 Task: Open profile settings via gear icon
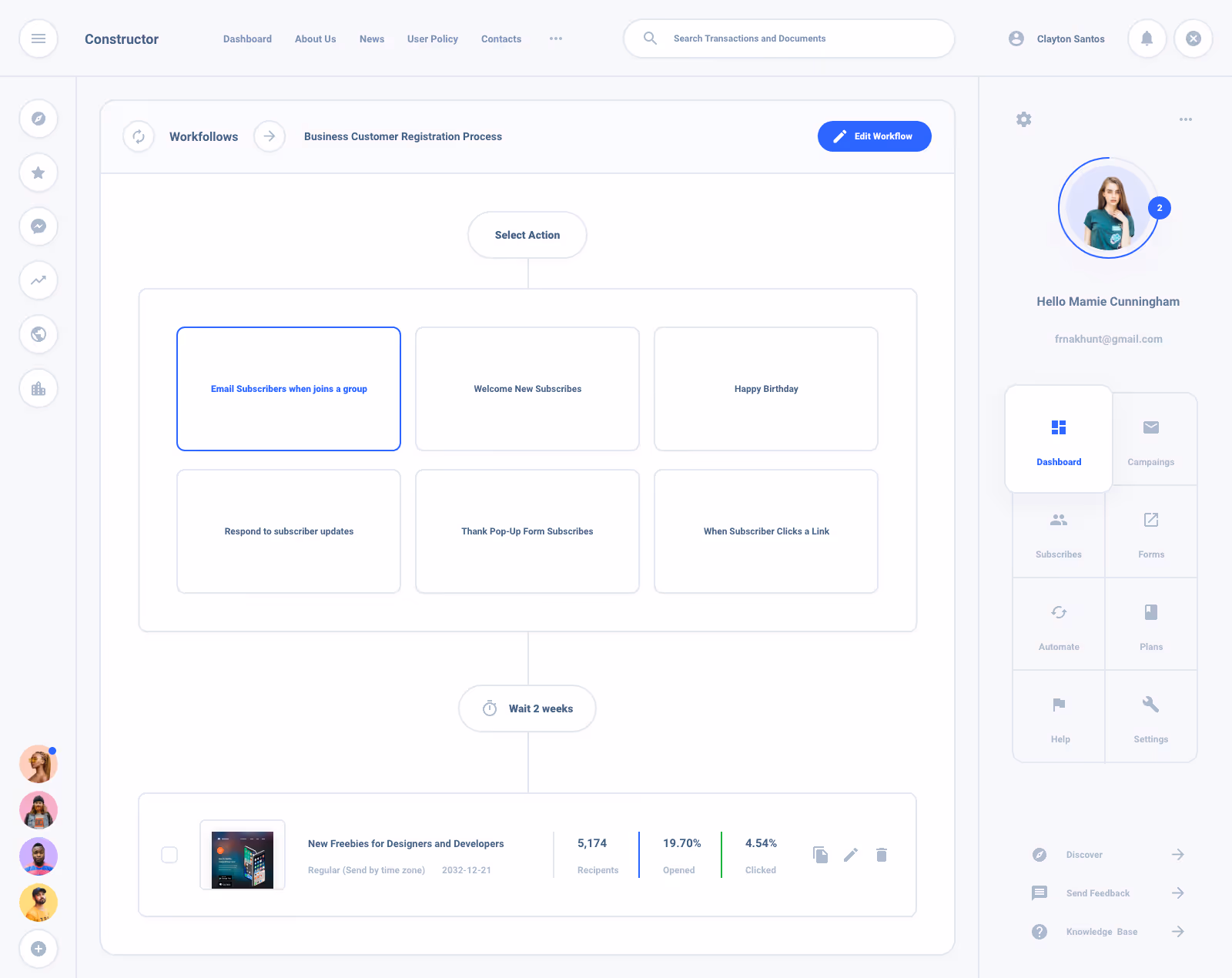tap(1023, 119)
